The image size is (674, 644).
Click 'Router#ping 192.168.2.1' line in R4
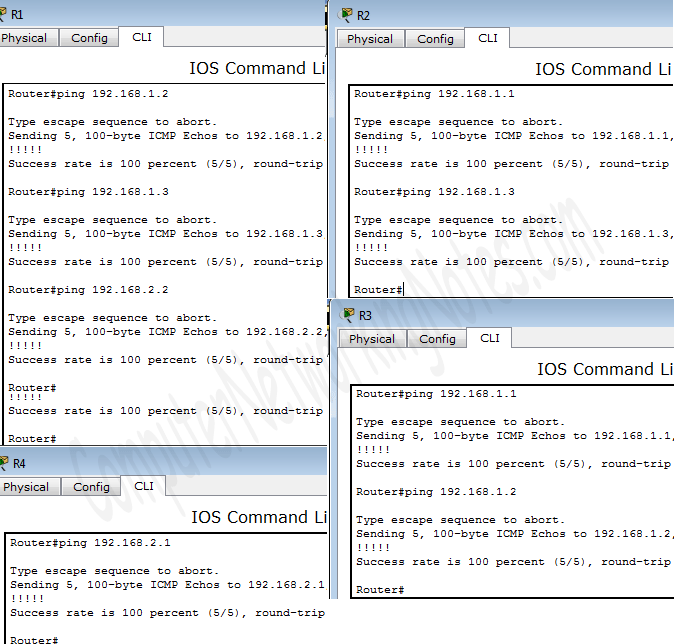click(x=90, y=543)
